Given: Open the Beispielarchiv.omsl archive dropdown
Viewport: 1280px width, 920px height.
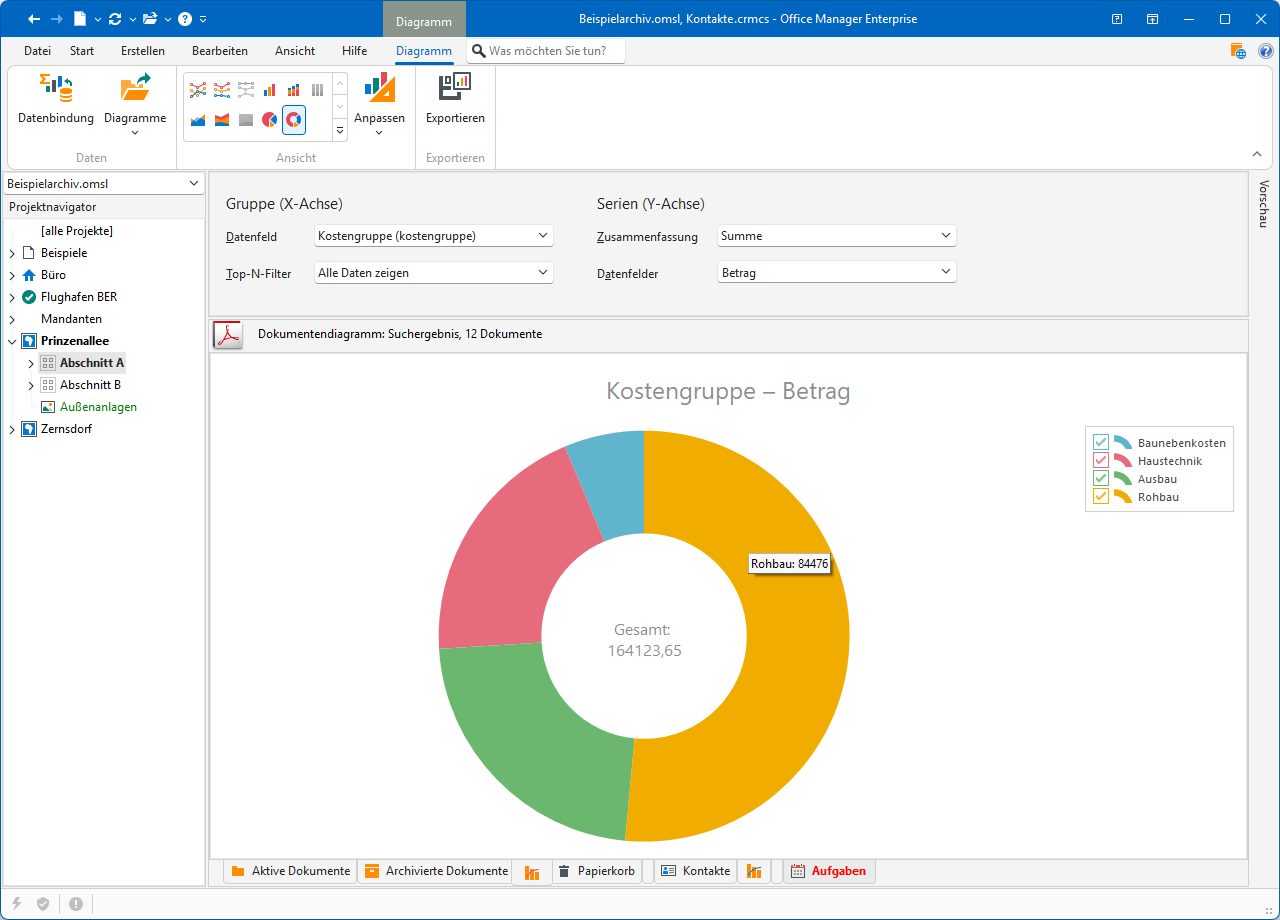Looking at the screenshot, I should coord(103,184).
